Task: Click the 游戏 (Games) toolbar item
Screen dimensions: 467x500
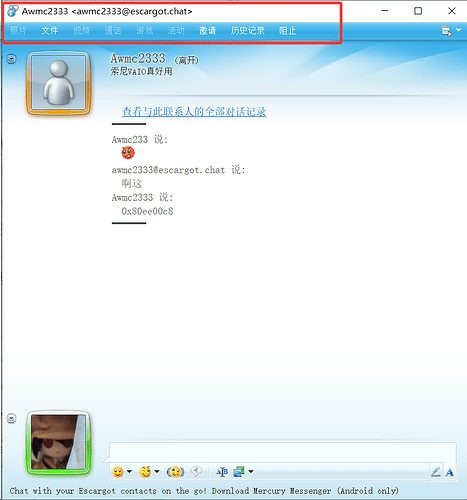Action: click(x=144, y=31)
